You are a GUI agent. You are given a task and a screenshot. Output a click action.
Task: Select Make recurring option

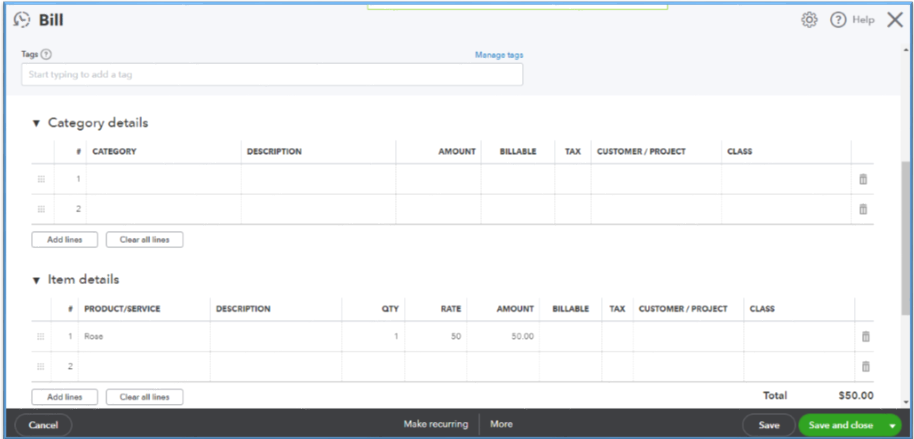tap(436, 424)
